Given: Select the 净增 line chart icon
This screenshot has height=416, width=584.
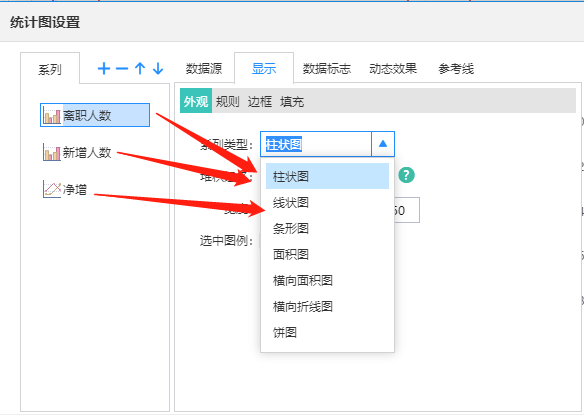Looking at the screenshot, I should click(52, 189).
